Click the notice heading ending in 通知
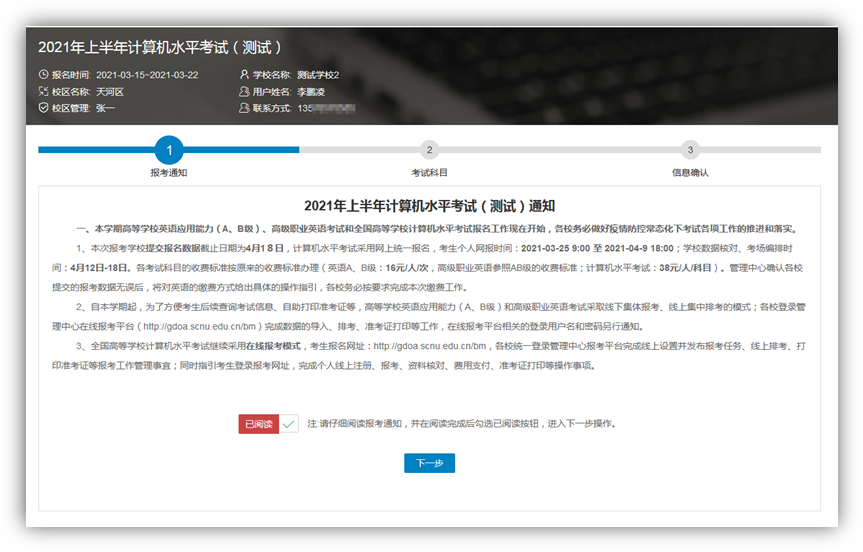This screenshot has width=863, height=552. point(429,205)
